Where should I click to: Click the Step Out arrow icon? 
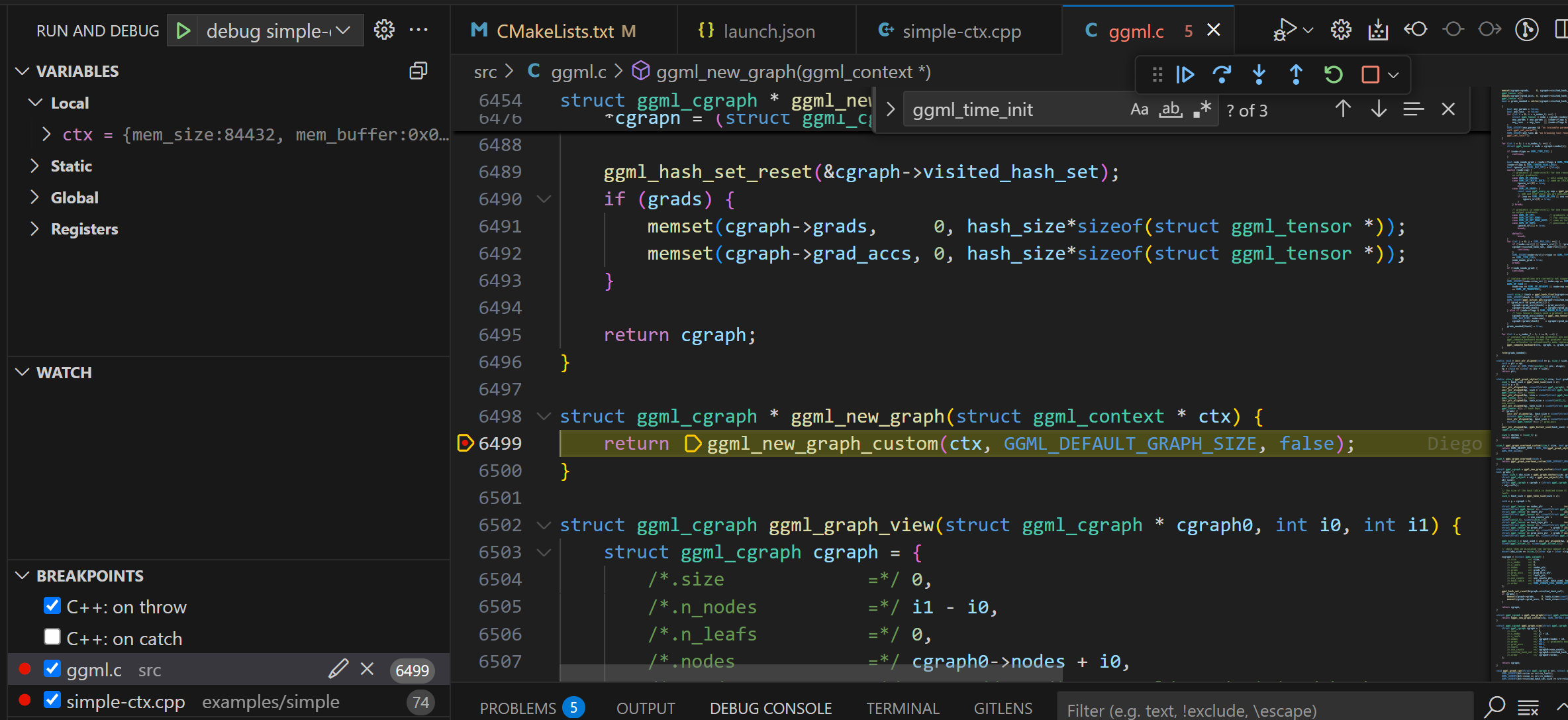pos(1296,75)
